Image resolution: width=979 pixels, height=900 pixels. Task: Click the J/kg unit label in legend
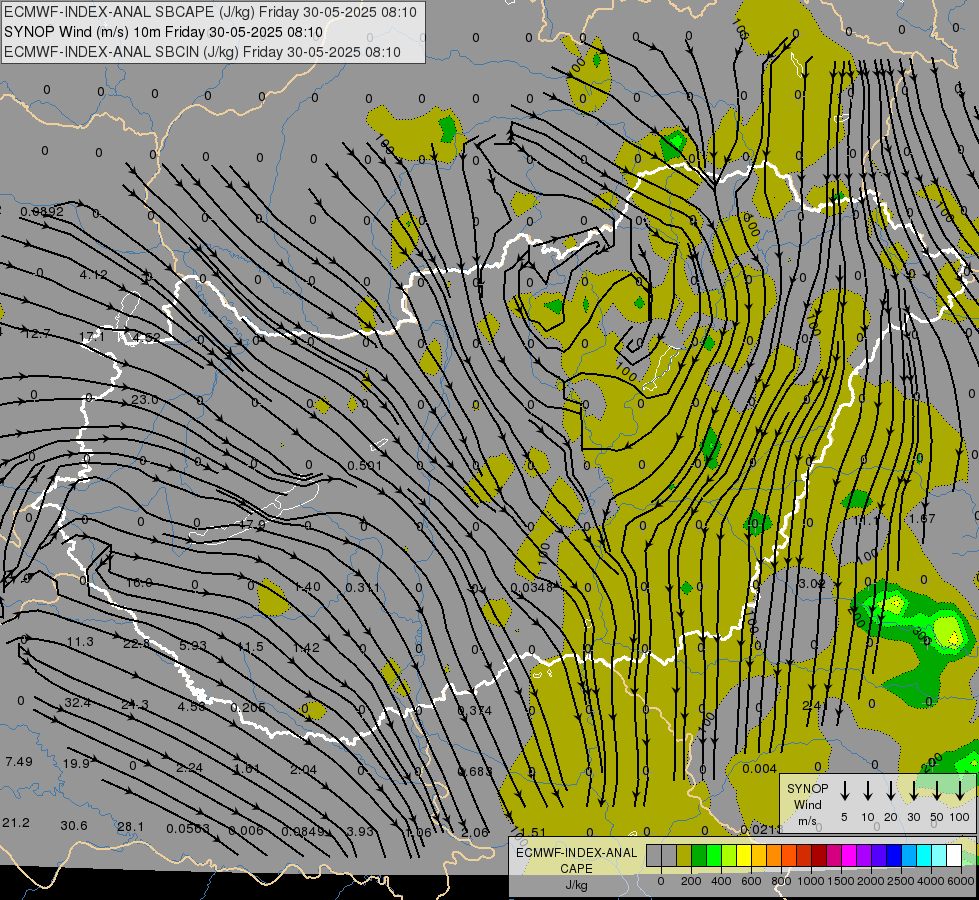click(x=576, y=885)
